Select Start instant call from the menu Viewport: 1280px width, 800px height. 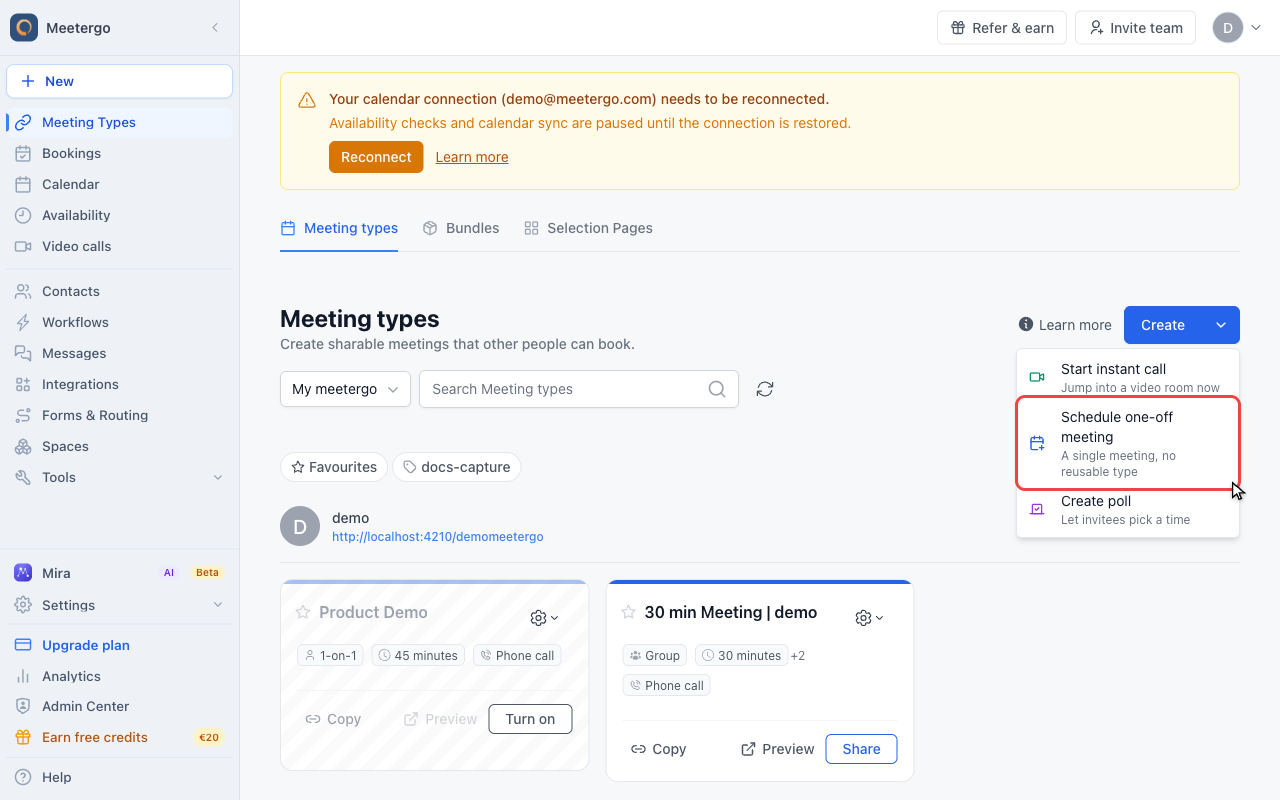1128,377
